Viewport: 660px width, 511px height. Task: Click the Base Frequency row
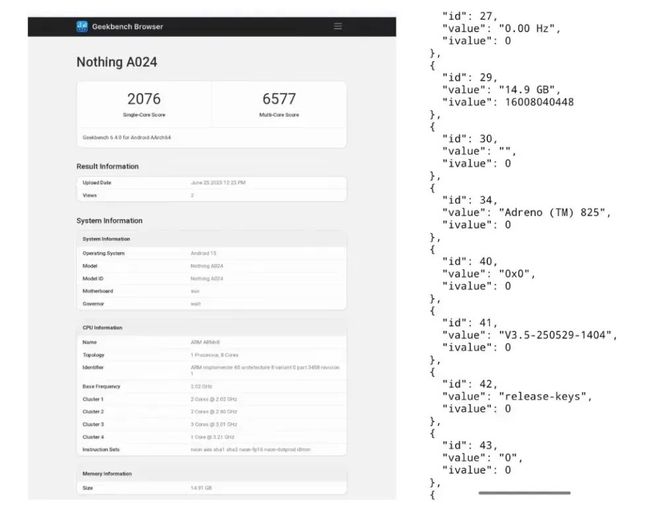tap(211, 386)
